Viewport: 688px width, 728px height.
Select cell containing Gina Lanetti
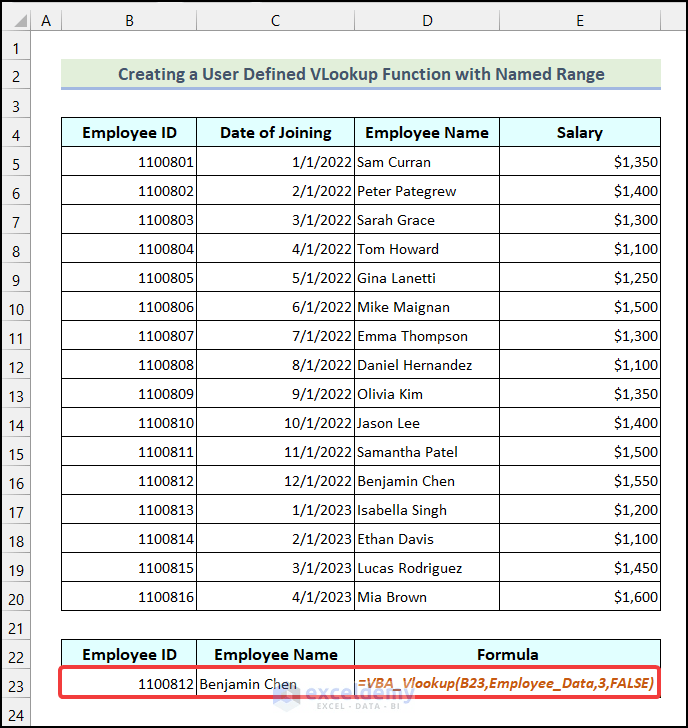(x=427, y=278)
